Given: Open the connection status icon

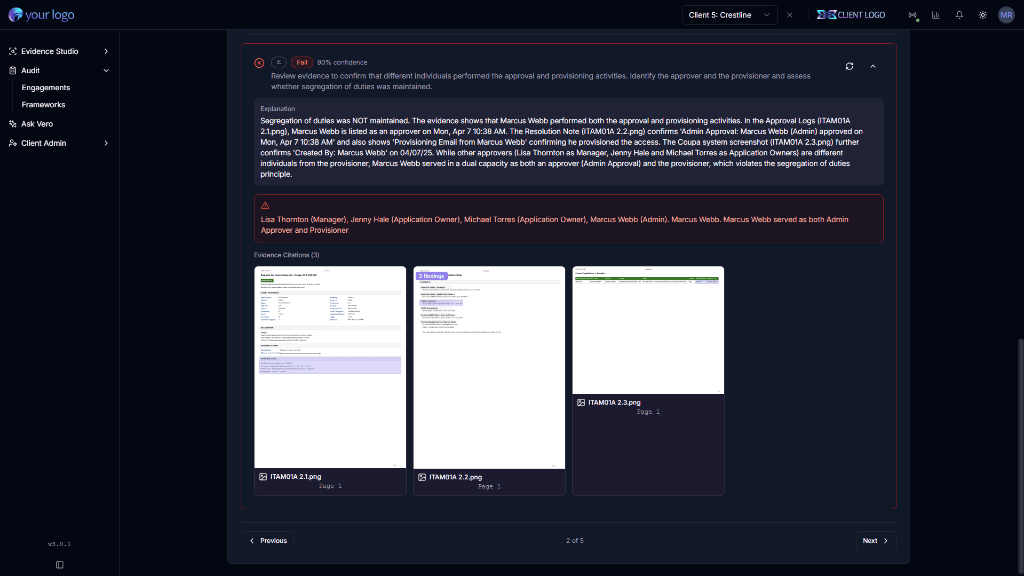Looking at the screenshot, I should click(912, 15).
